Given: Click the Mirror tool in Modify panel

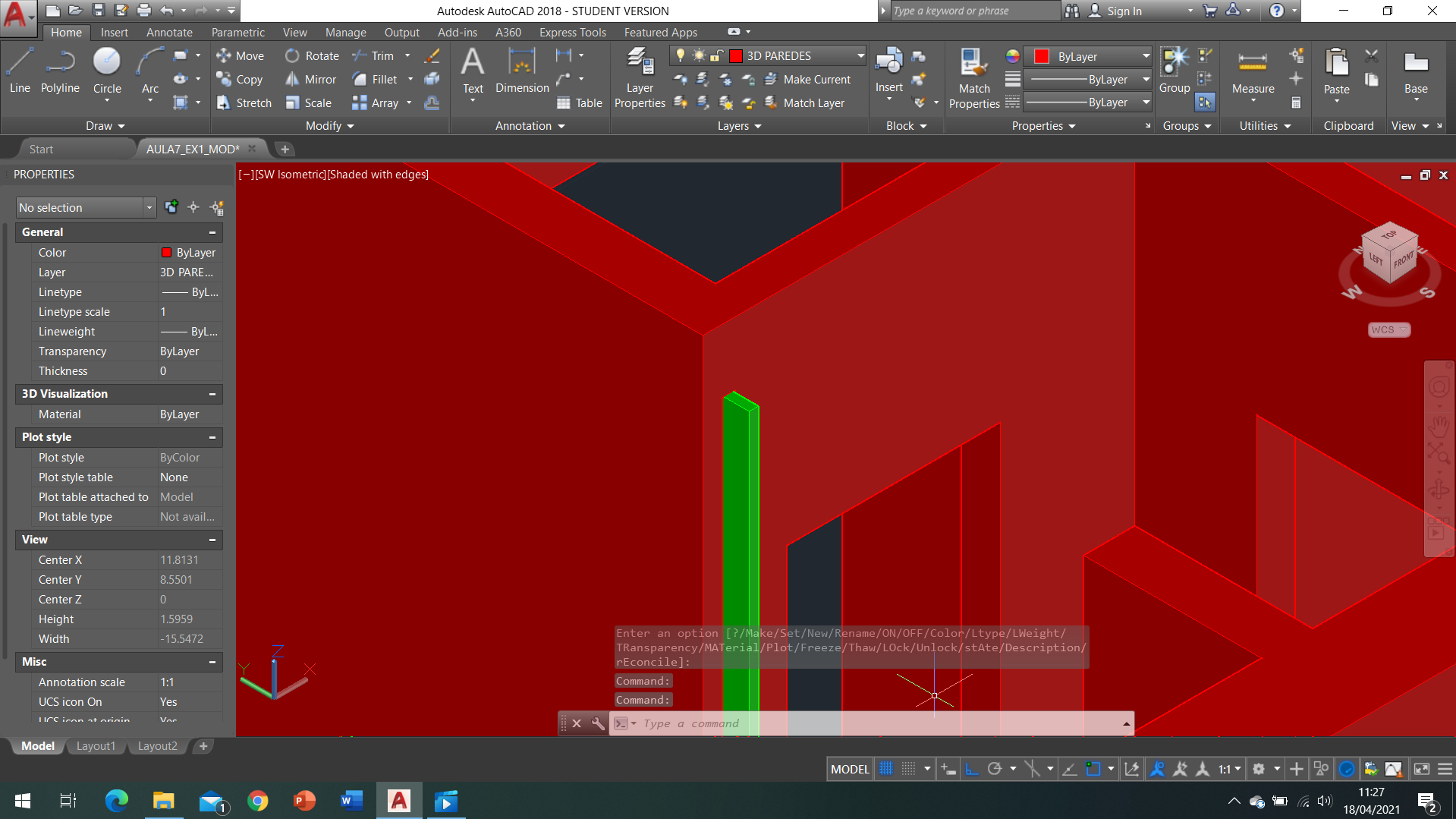Looking at the screenshot, I should pyautogui.click(x=310, y=80).
